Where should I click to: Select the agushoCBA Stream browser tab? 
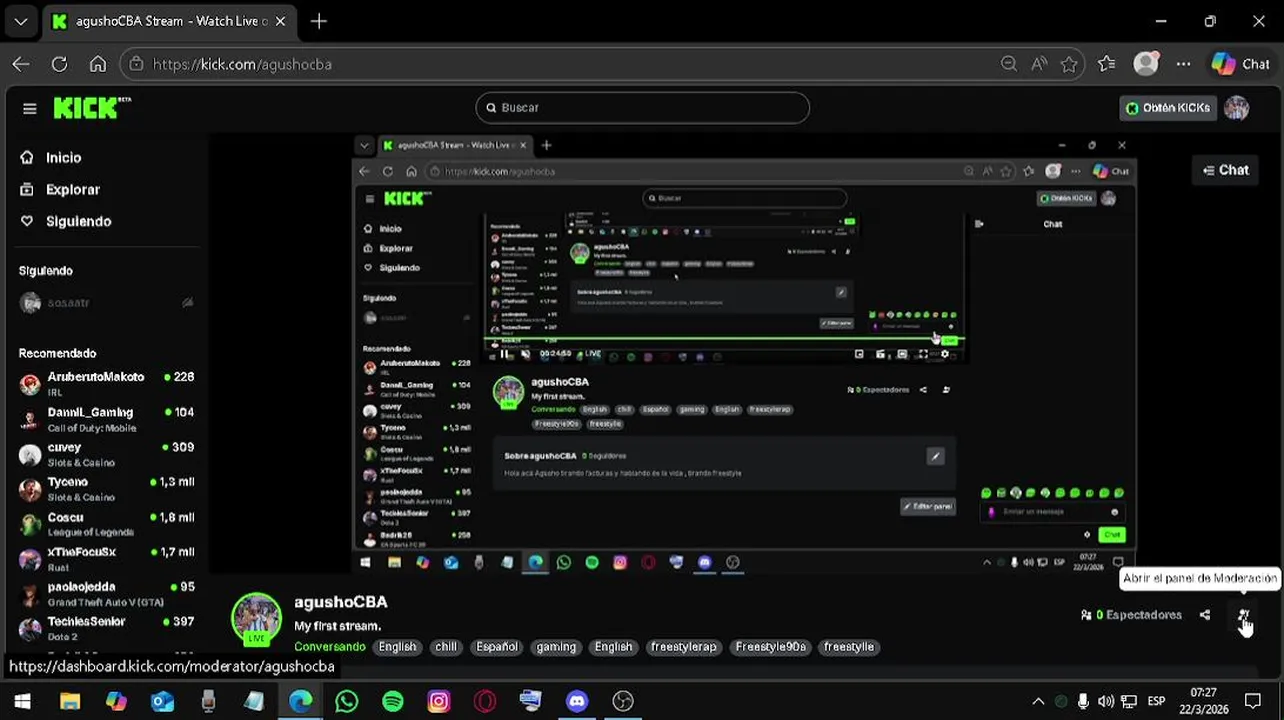point(168,21)
